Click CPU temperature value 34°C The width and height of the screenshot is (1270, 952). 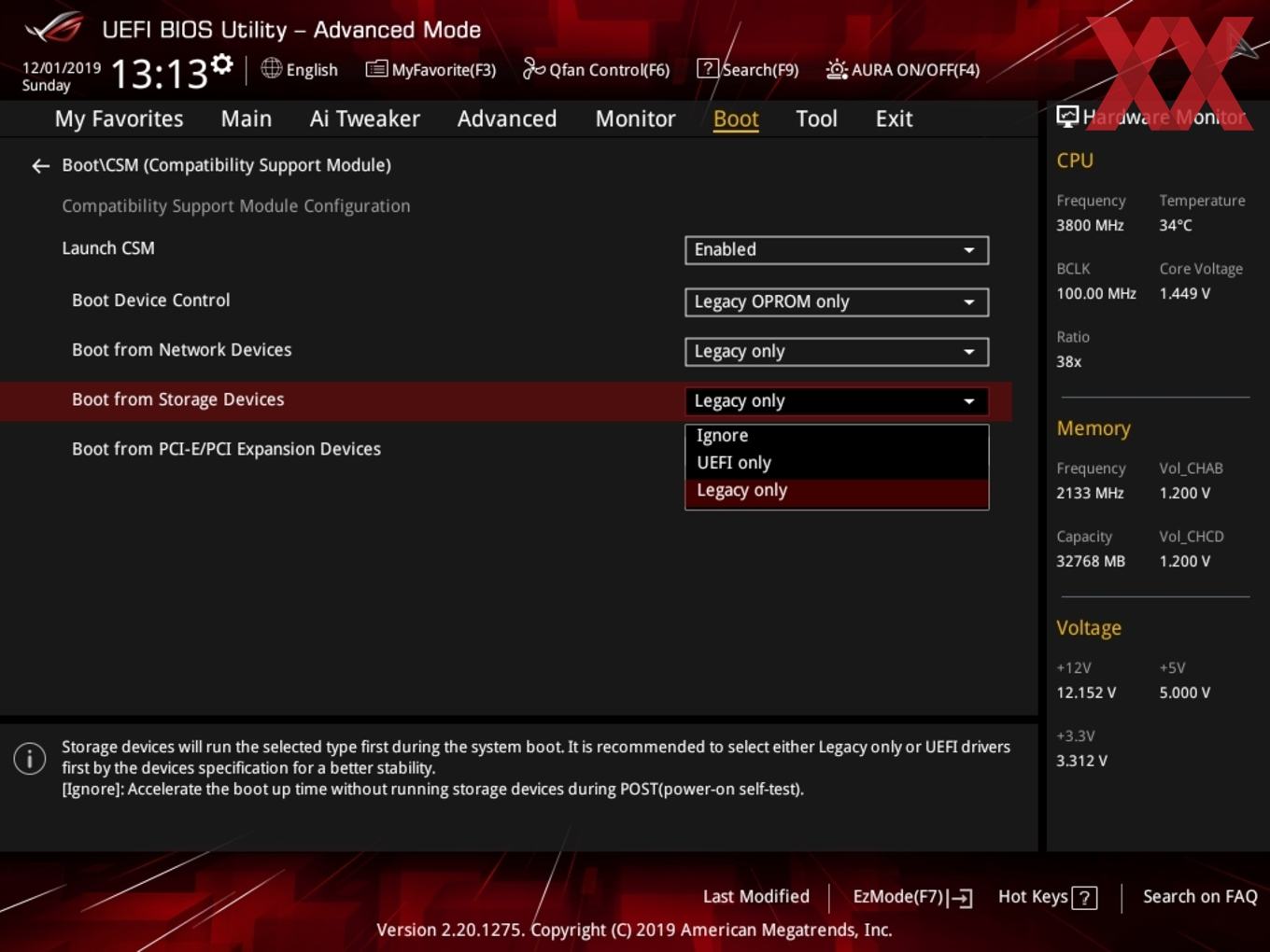[1176, 226]
